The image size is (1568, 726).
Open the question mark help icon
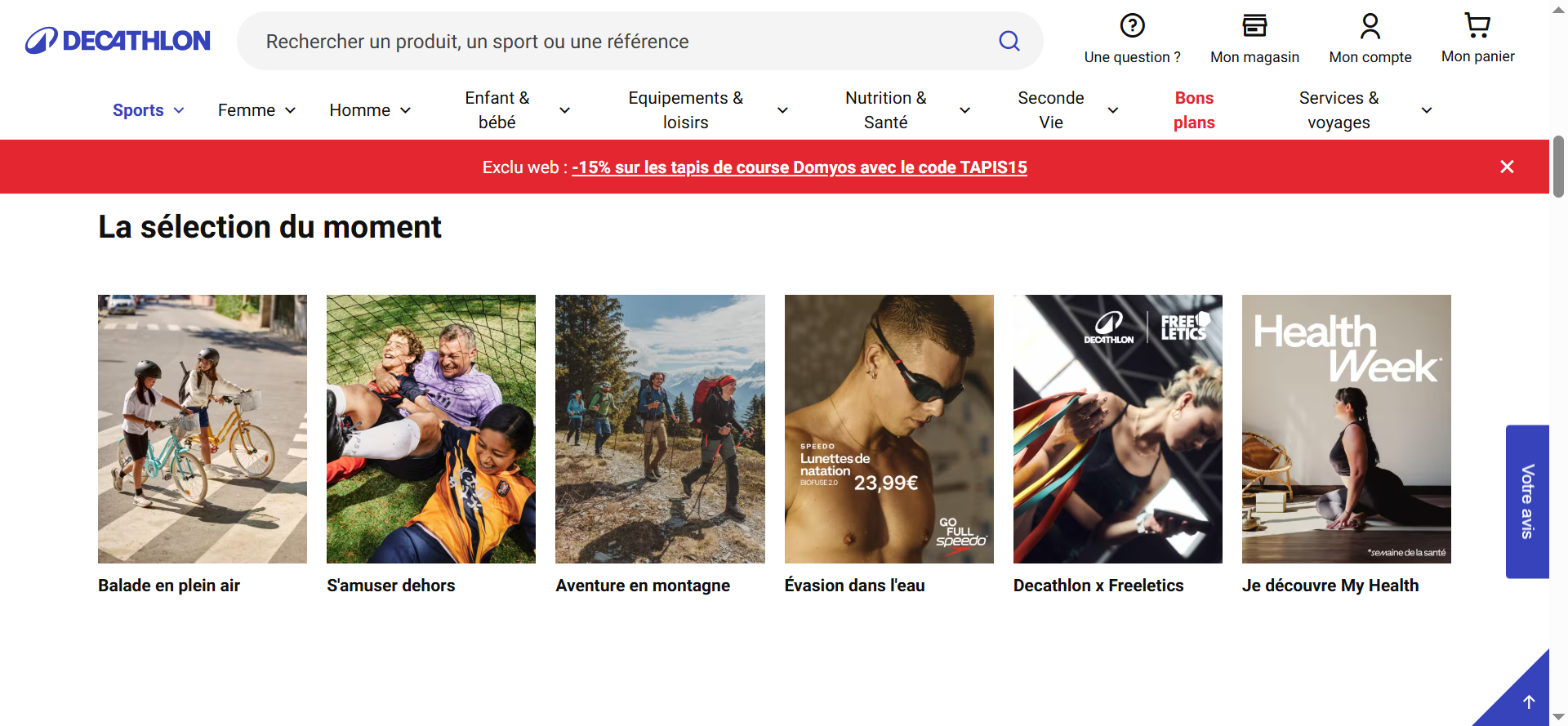coord(1132,25)
